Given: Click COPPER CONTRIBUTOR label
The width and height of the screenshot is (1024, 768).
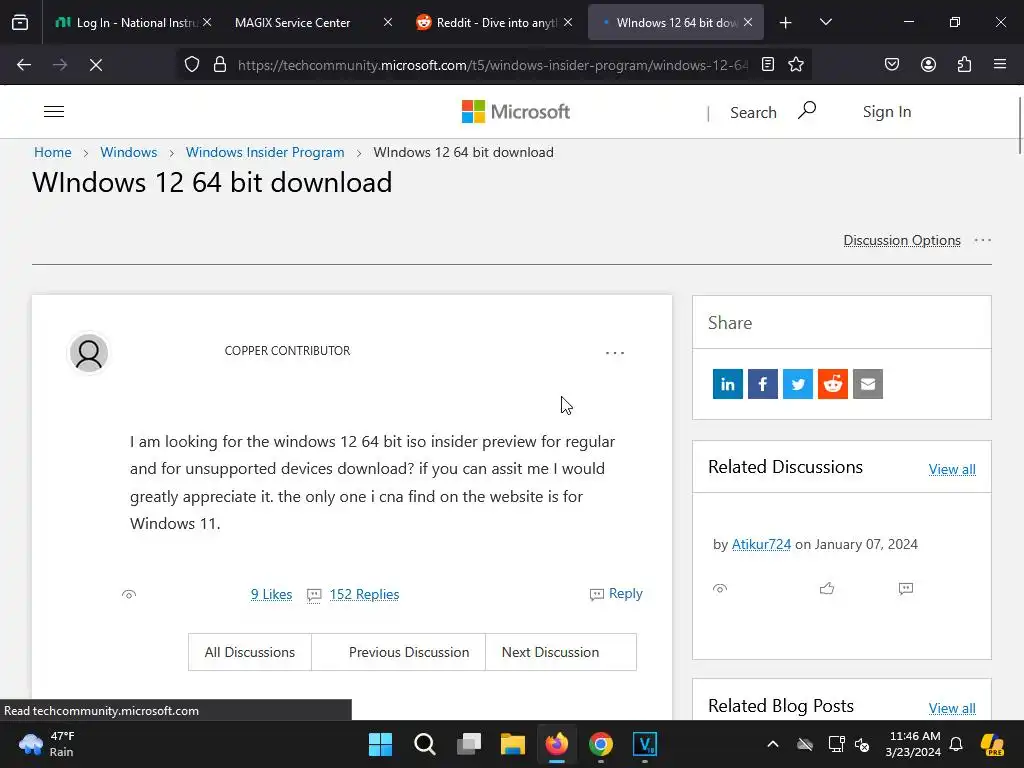Looking at the screenshot, I should 287,351.
